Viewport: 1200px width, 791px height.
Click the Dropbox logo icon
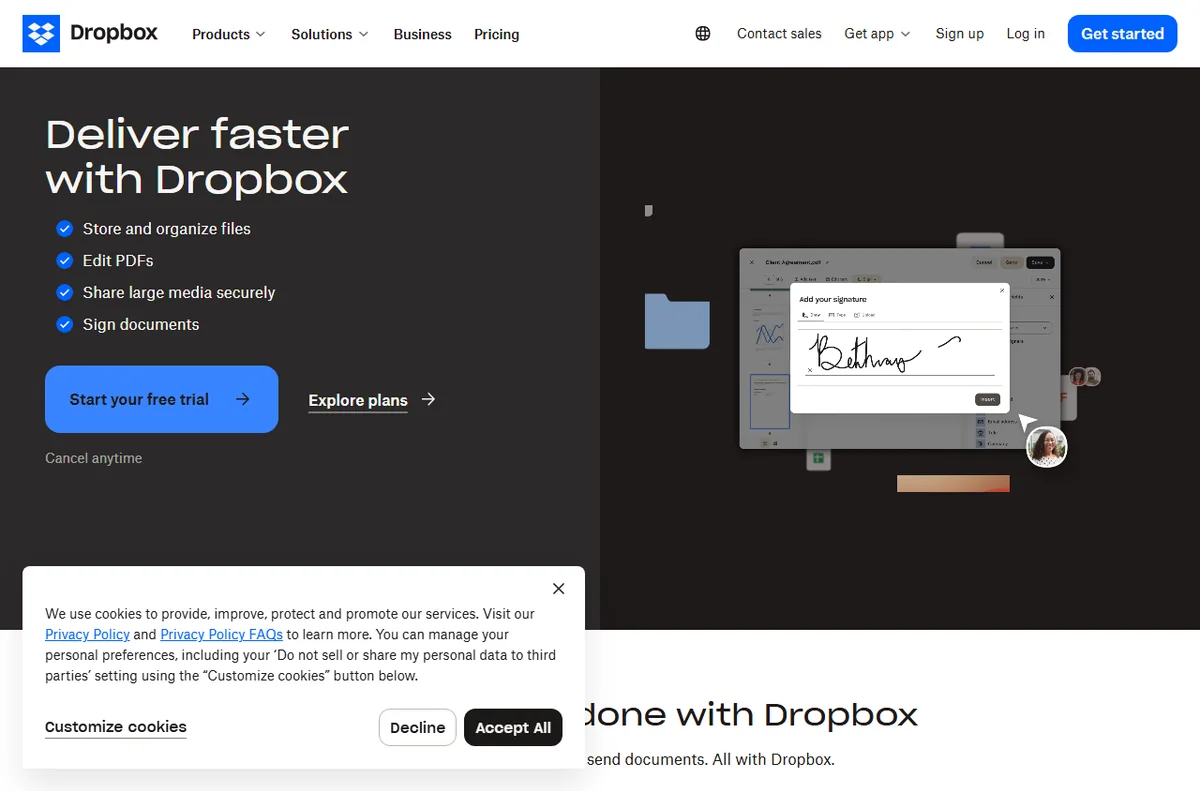41,34
